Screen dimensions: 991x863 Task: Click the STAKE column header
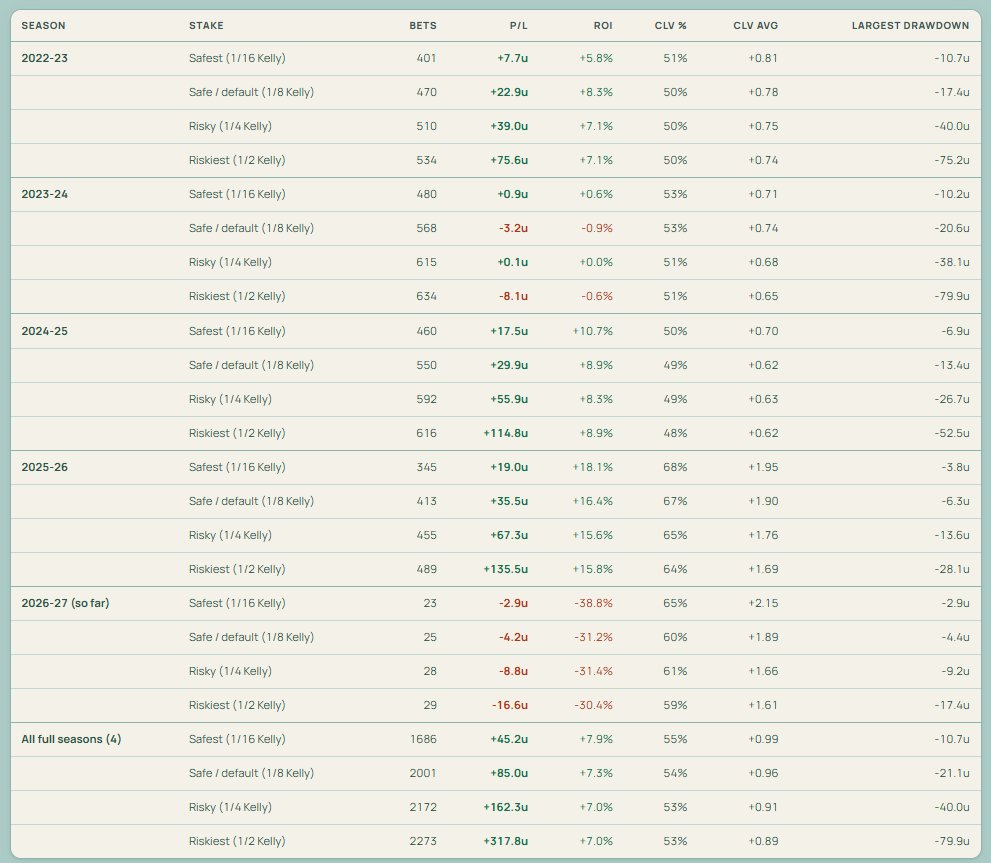tap(206, 25)
